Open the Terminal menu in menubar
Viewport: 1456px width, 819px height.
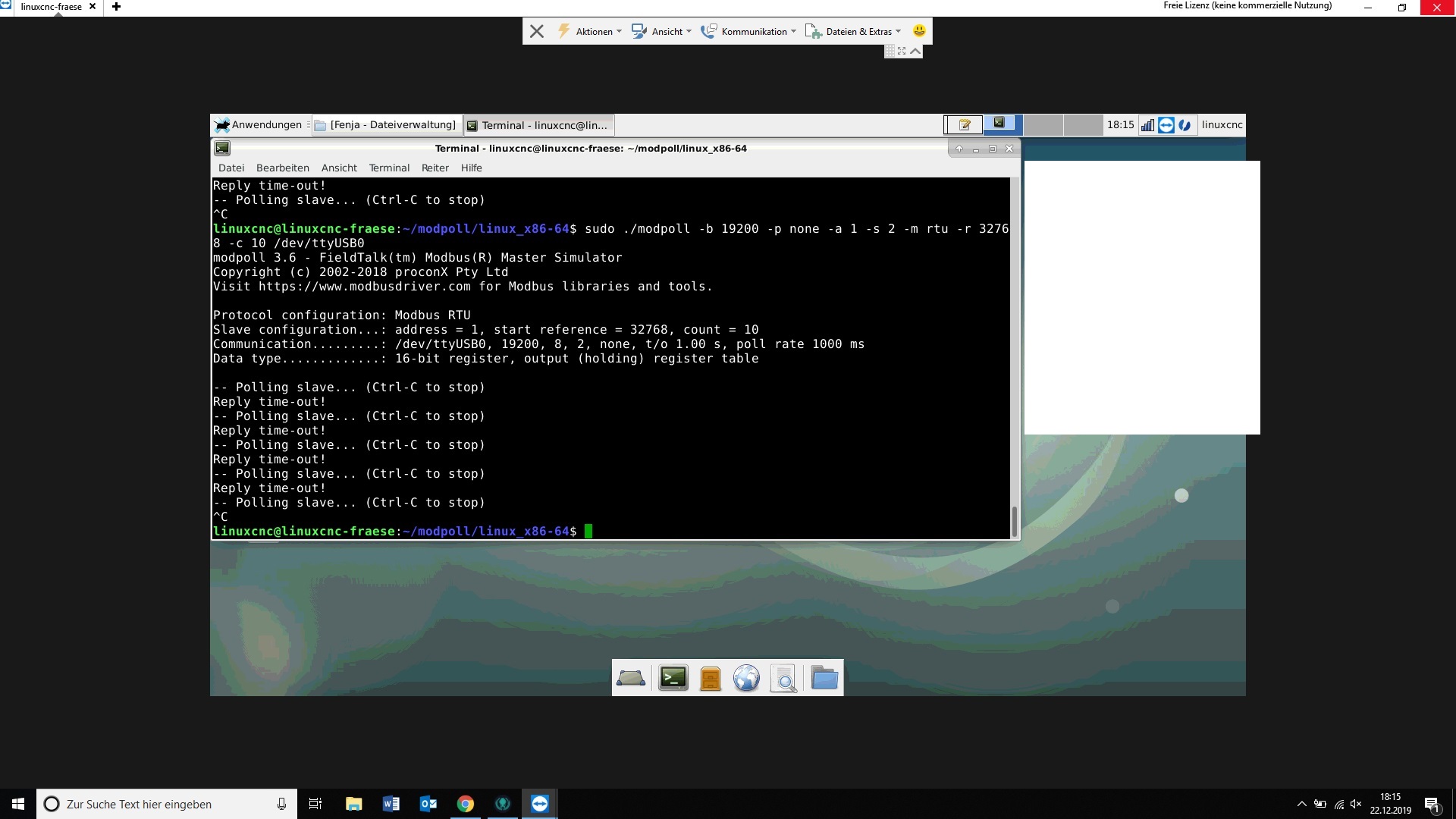pos(389,168)
